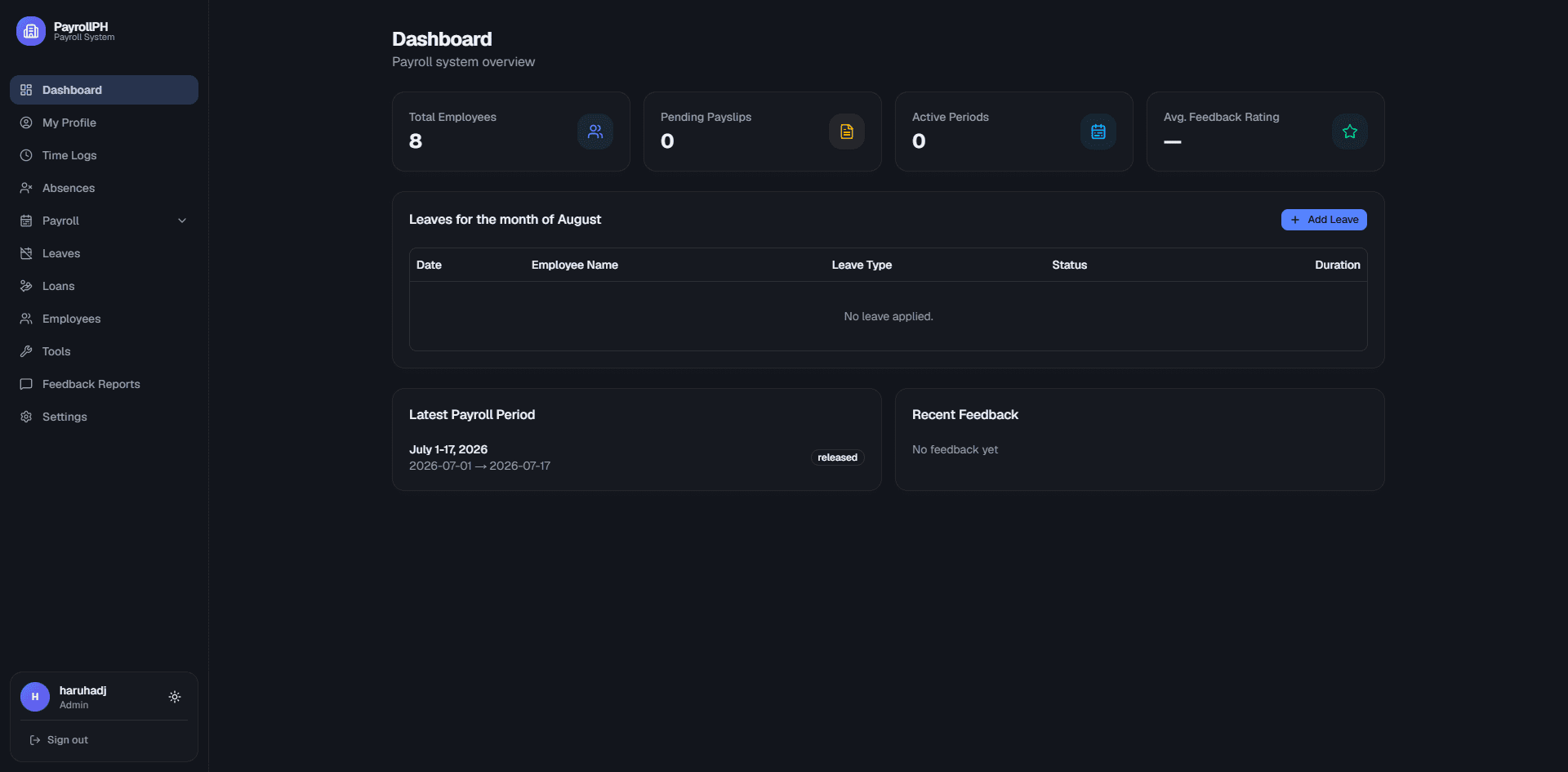Click the '2026-07-01 → 2026-07-17' date range
This screenshot has height=772, width=1568.
(479, 466)
